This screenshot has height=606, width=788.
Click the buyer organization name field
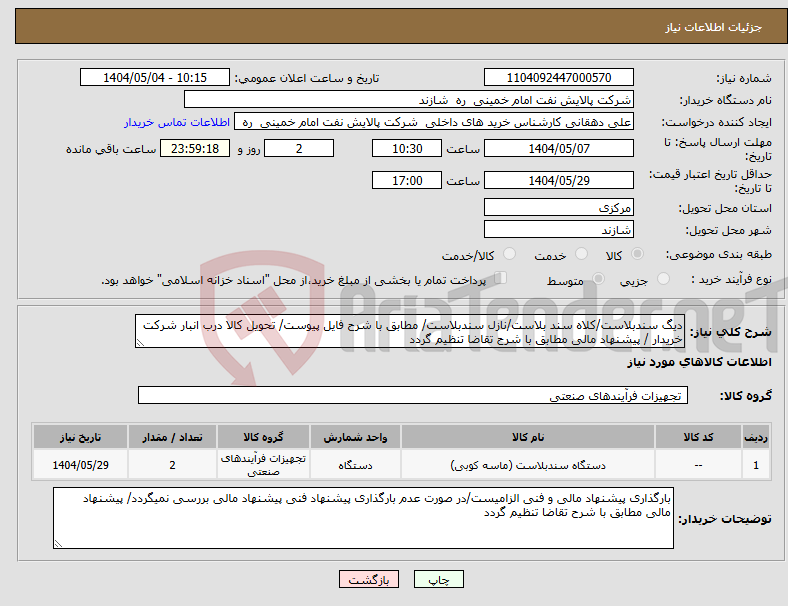pyautogui.click(x=409, y=99)
